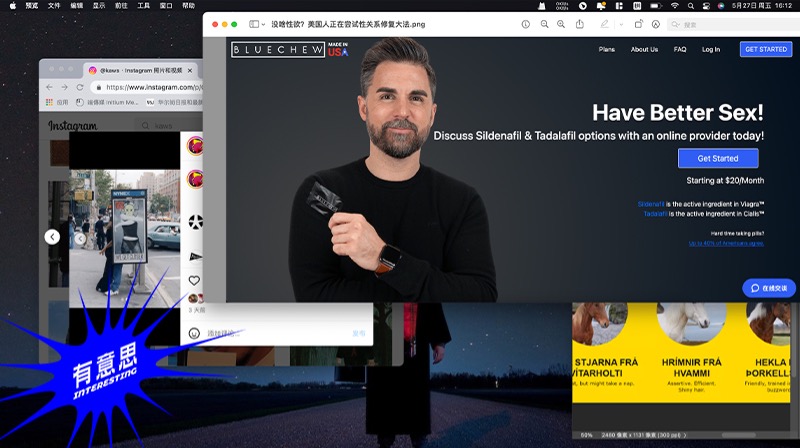
Task: Open the FAQ link
Action: tap(680, 49)
